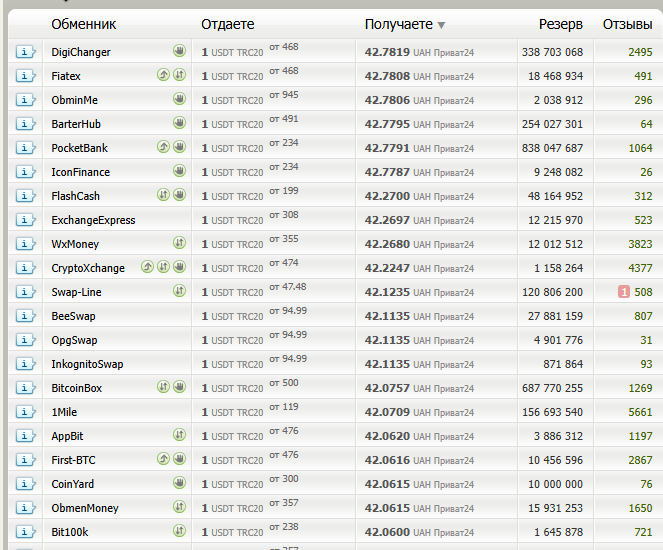Screen dimensions: 663x550
Task: Click the reserve value 871 864
Action: (x=563, y=364)
